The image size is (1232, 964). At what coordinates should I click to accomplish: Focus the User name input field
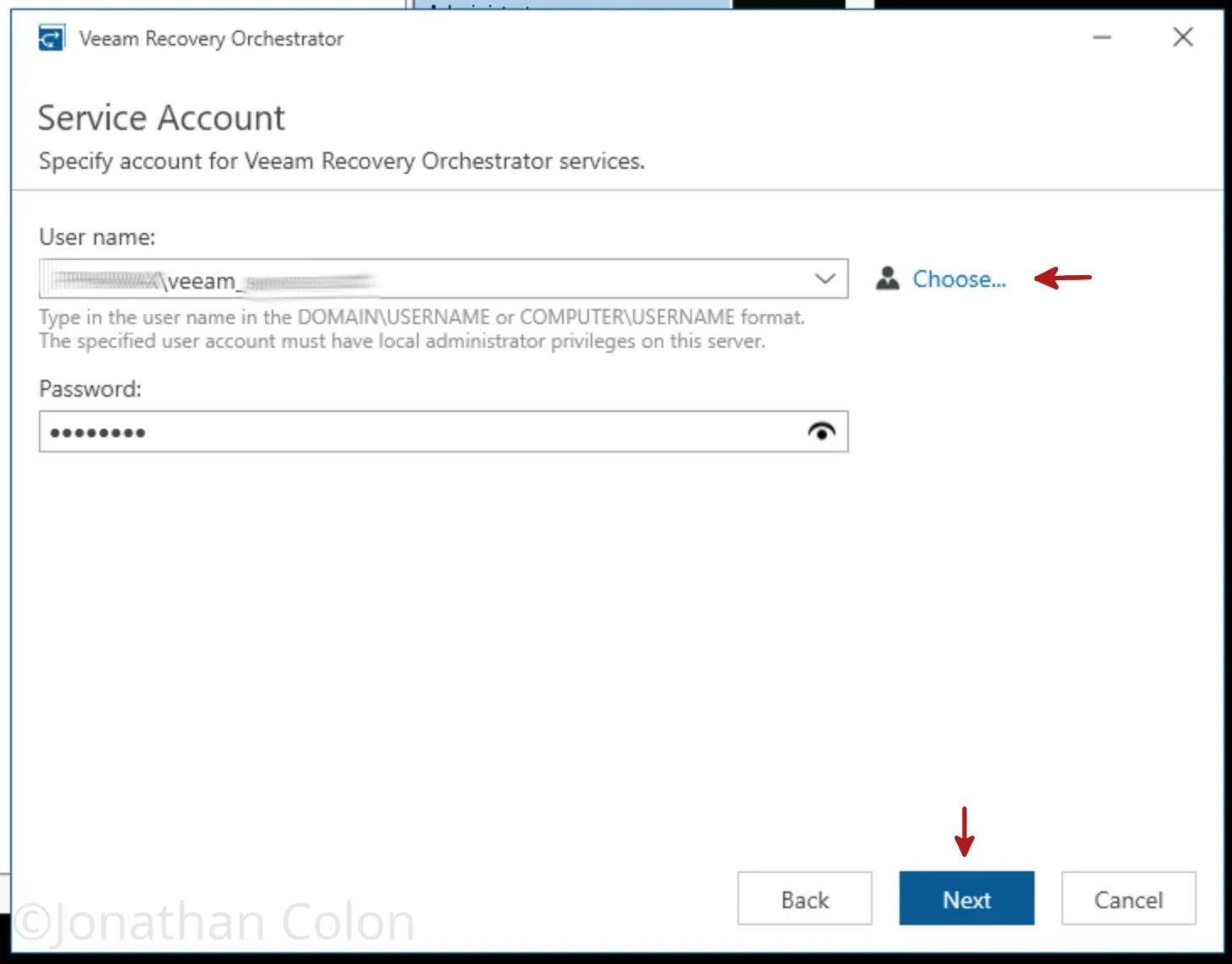(x=443, y=279)
